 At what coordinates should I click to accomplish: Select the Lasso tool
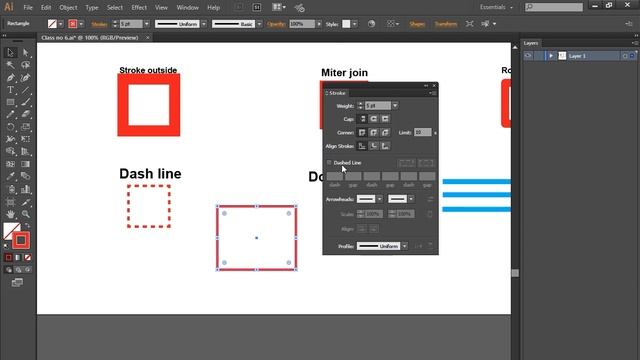pos(25,65)
